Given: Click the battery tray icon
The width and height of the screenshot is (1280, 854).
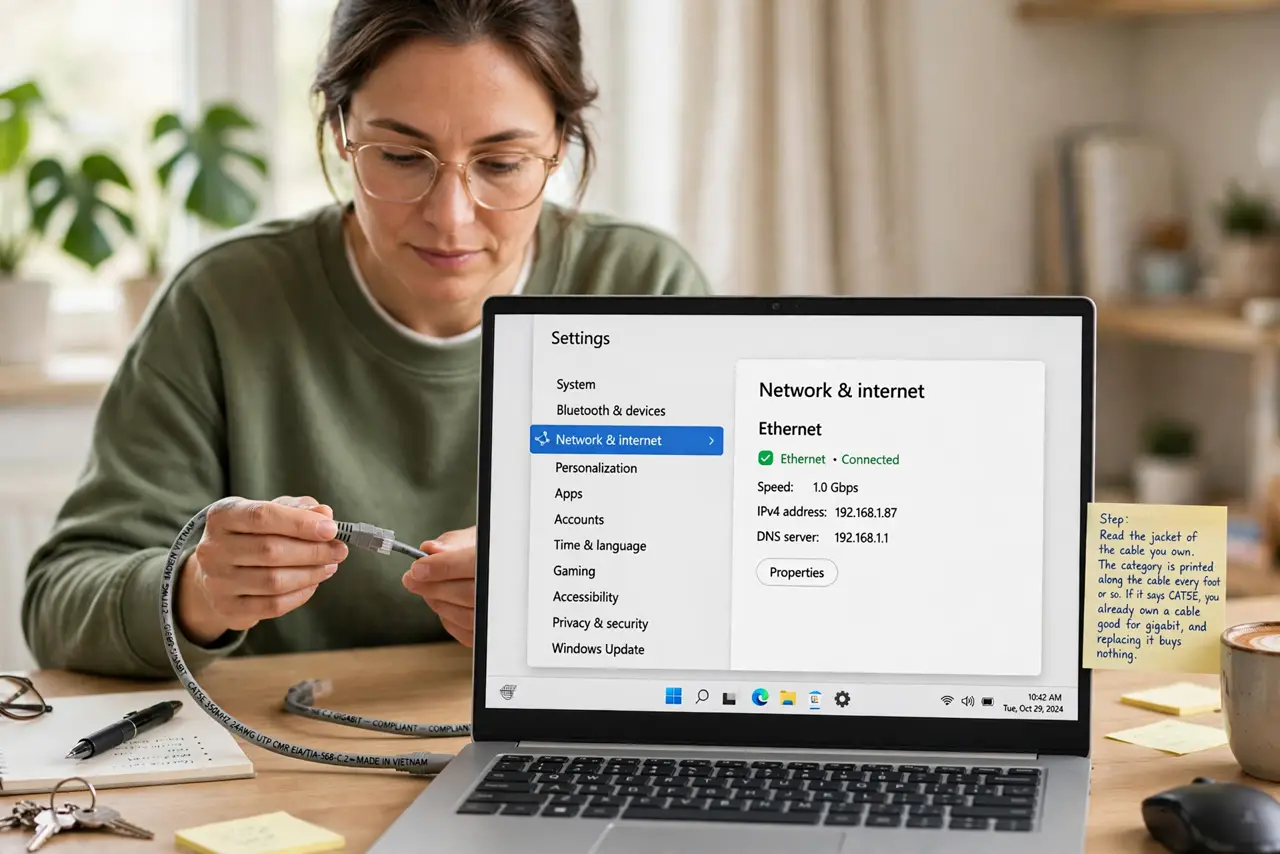Looking at the screenshot, I should (x=988, y=702).
